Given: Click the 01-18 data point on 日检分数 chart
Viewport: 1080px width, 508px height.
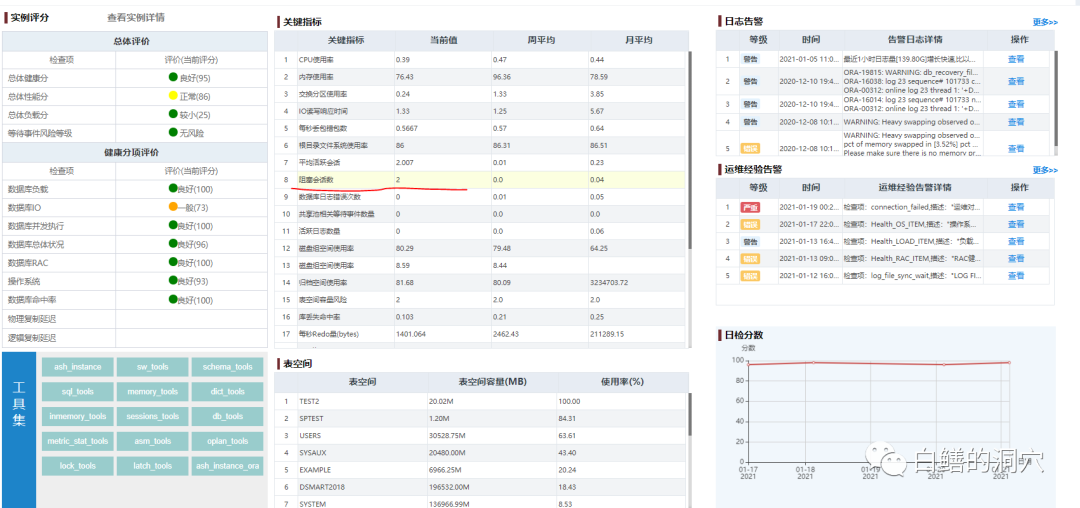Looking at the screenshot, I should pyautogui.click(x=813, y=362).
